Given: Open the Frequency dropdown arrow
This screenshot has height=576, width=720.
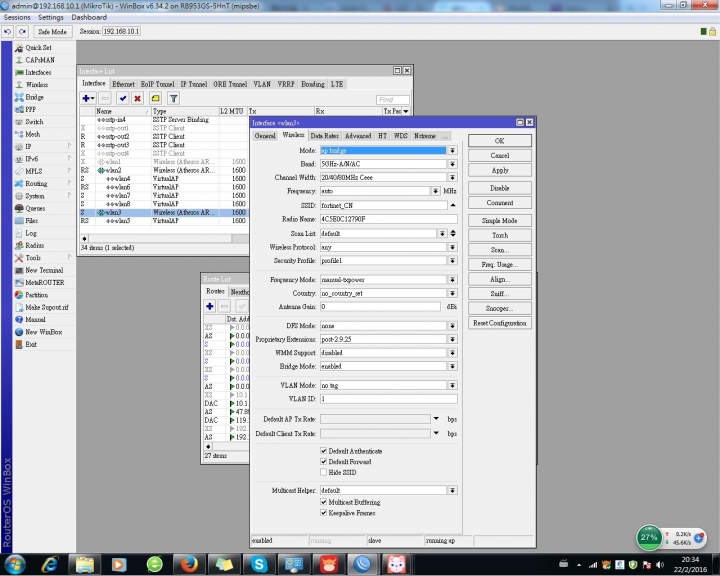Looking at the screenshot, I should [435, 191].
